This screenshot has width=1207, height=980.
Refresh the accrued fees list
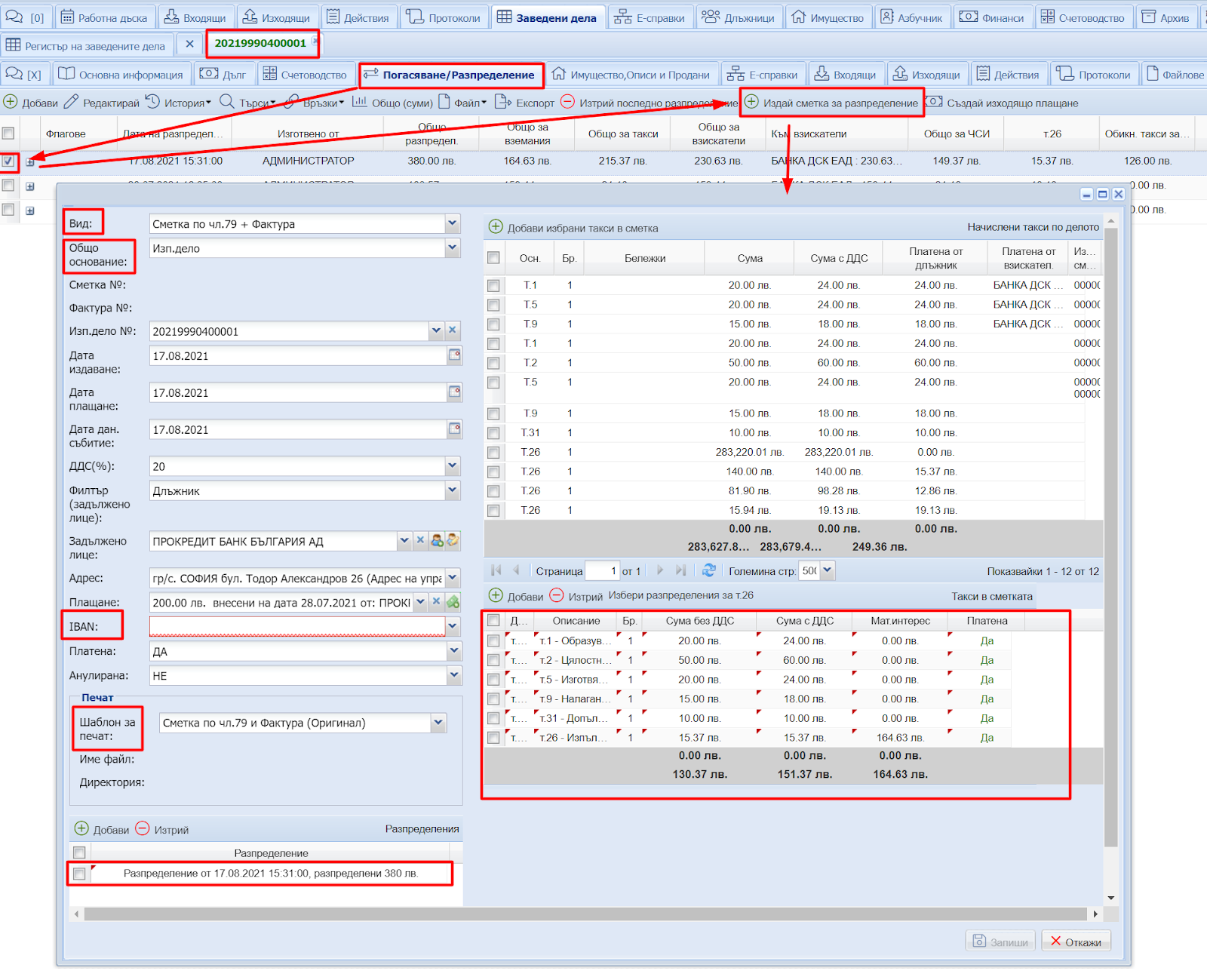(708, 570)
